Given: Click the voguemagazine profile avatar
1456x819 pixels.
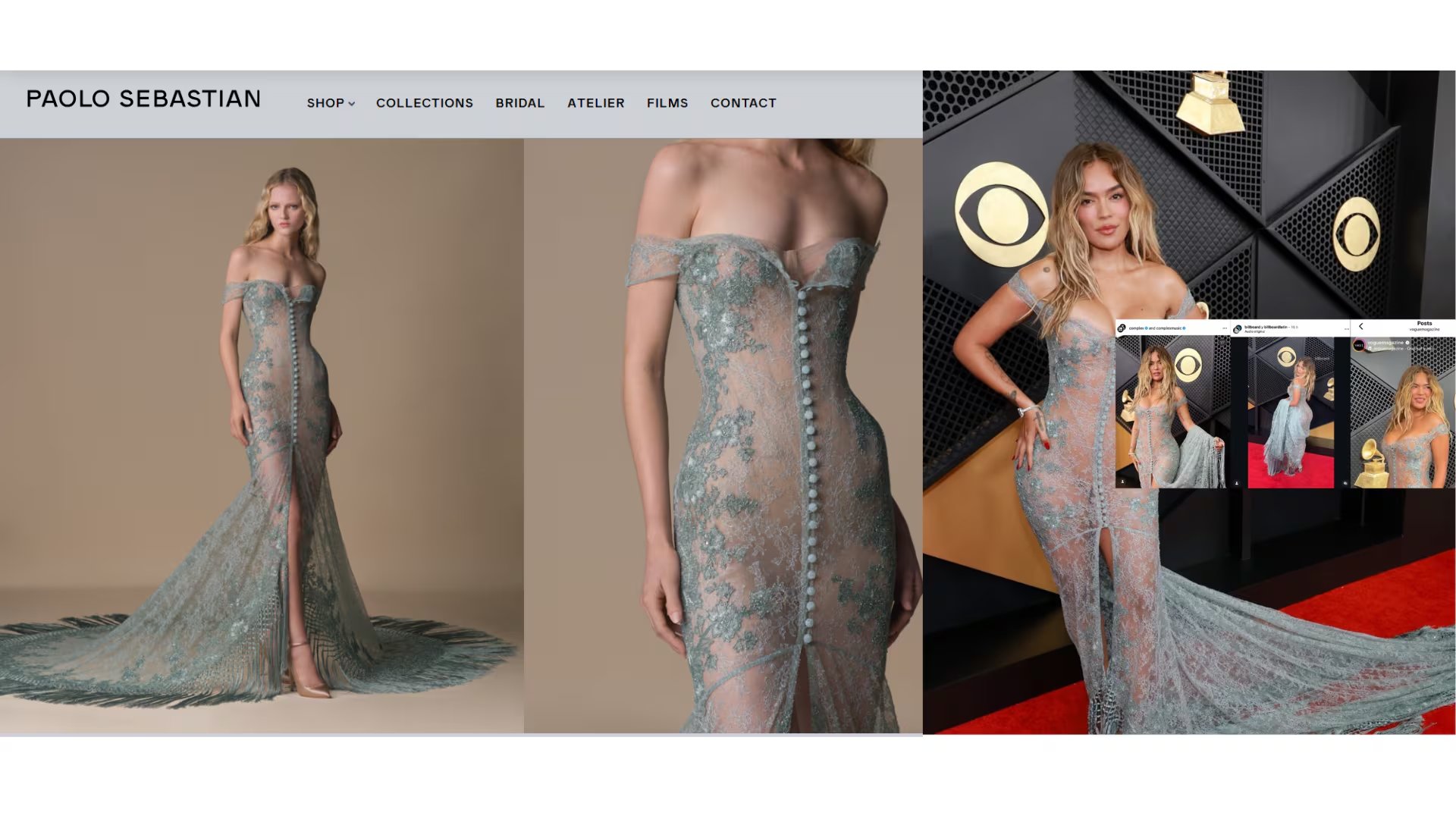Looking at the screenshot, I should (x=1359, y=345).
